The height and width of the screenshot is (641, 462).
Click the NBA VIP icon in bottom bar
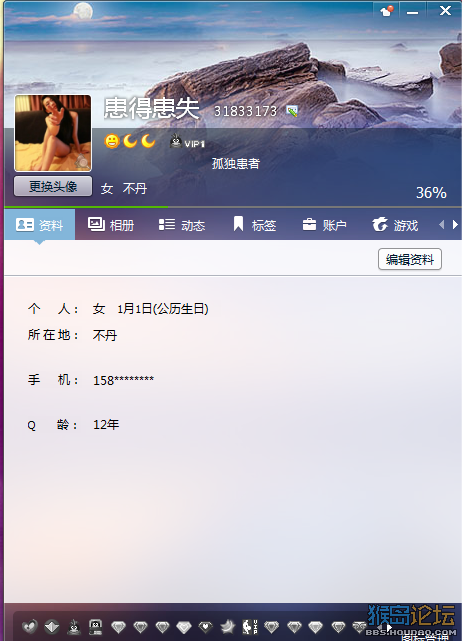coord(250,626)
